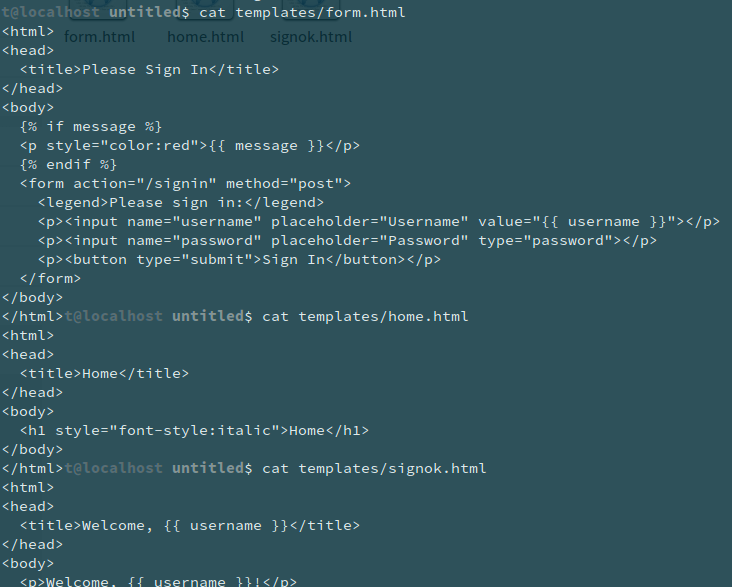Click the 'cat templates/home.html' command text
The width and height of the screenshot is (732, 587).
[365, 317]
